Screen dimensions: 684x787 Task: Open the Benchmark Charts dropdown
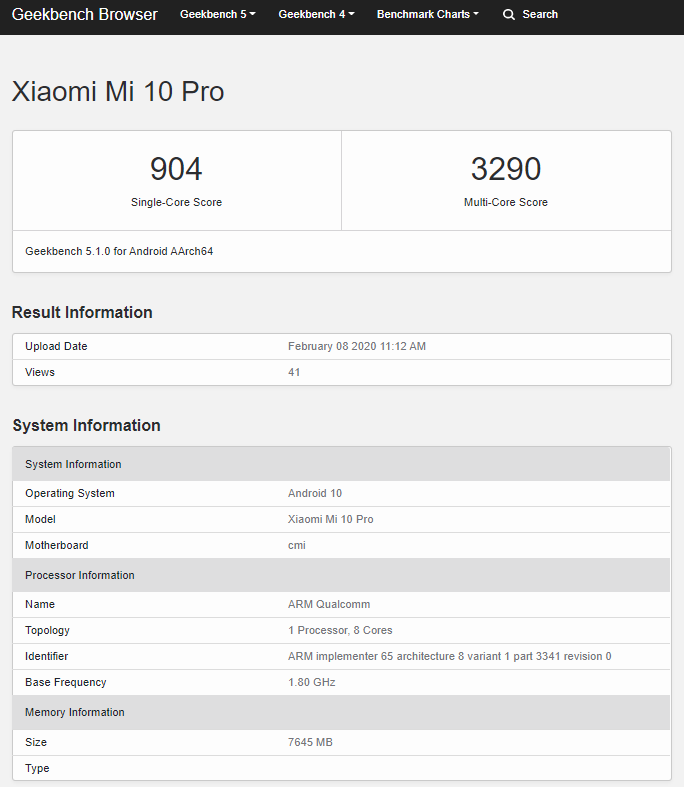(427, 15)
